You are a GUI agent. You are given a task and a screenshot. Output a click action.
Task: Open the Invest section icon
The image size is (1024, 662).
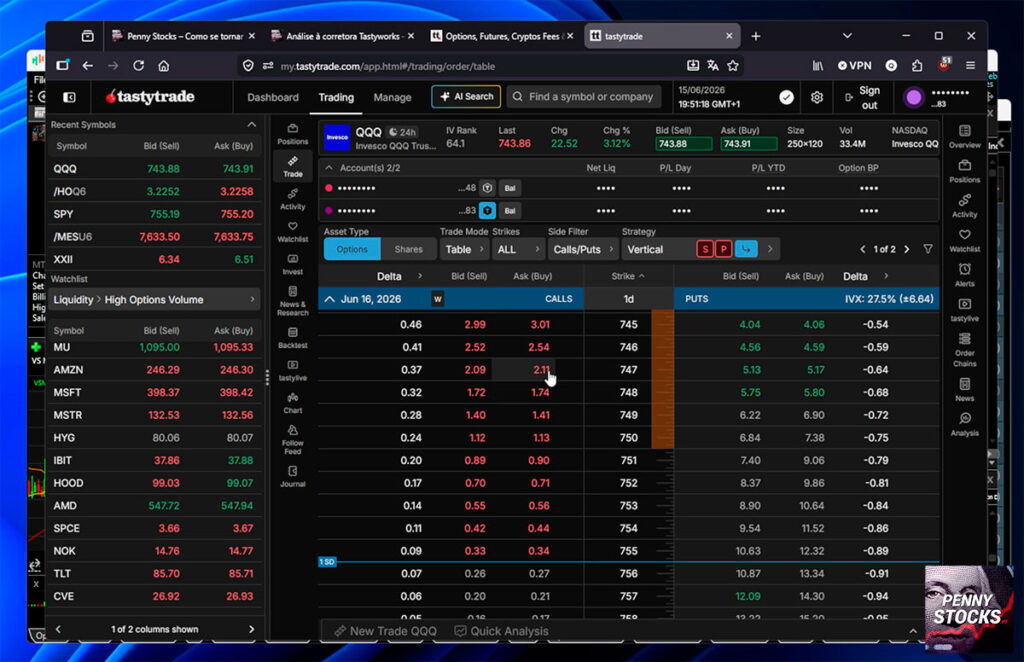(293, 264)
